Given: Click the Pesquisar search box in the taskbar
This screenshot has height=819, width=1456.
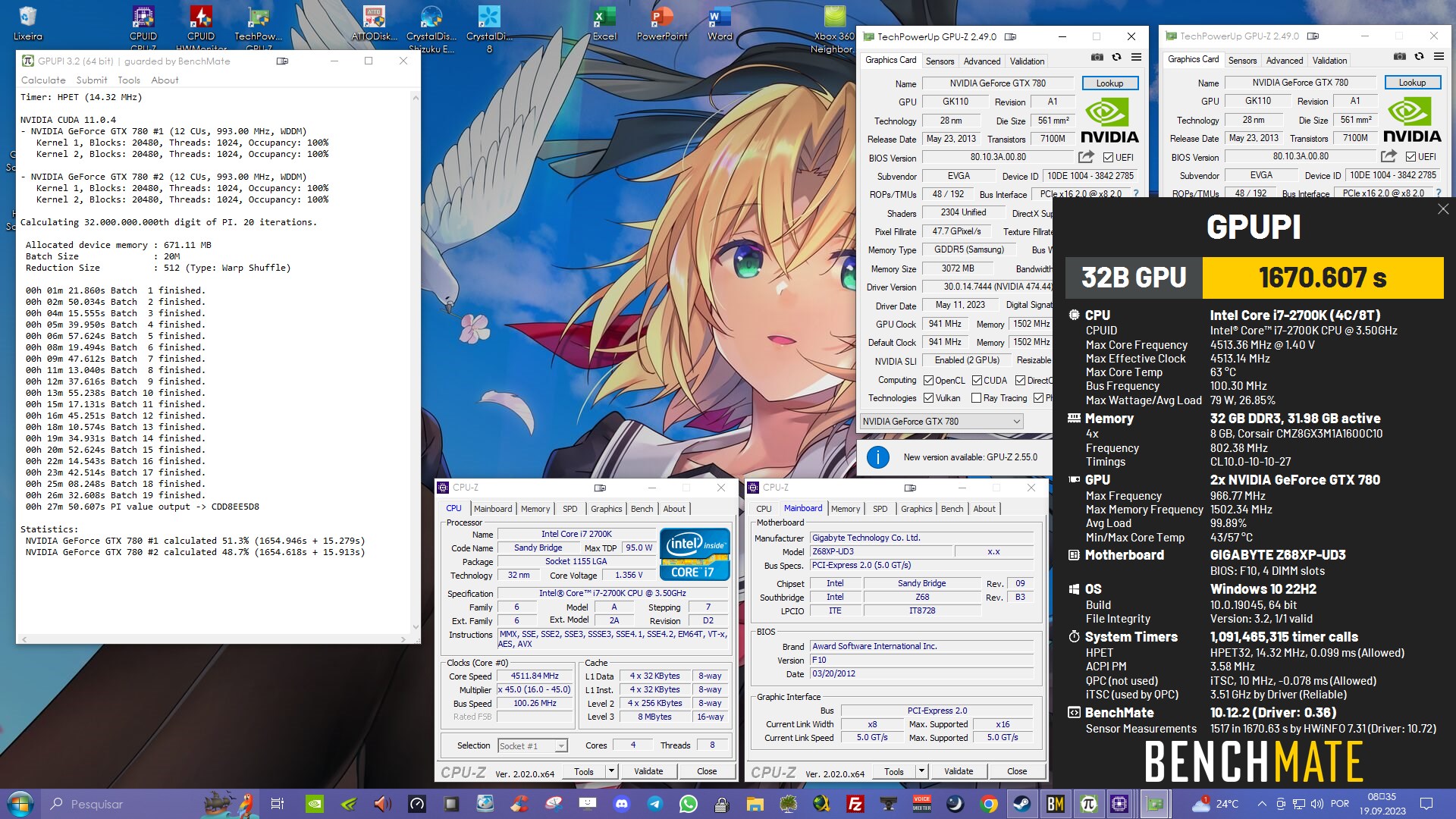Looking at the screenshot, I should click(x=121, y=804).
